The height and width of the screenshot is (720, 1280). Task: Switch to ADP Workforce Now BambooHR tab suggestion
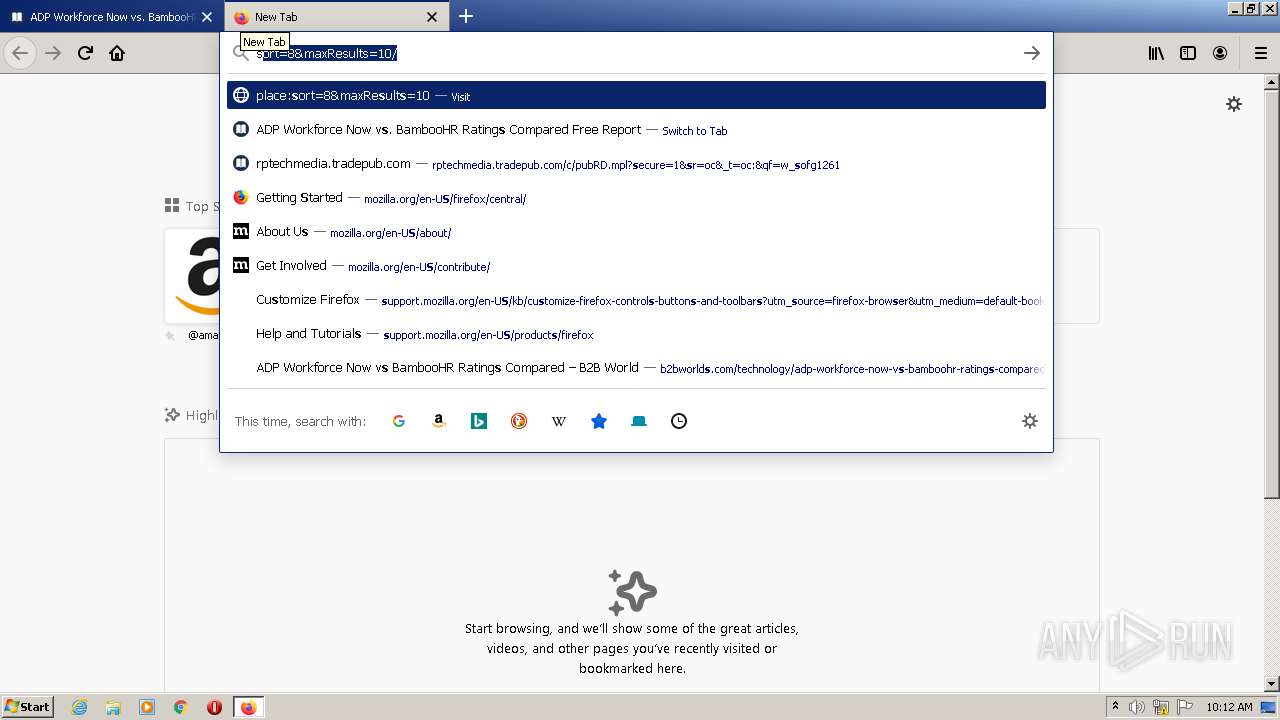click(636, 130)
